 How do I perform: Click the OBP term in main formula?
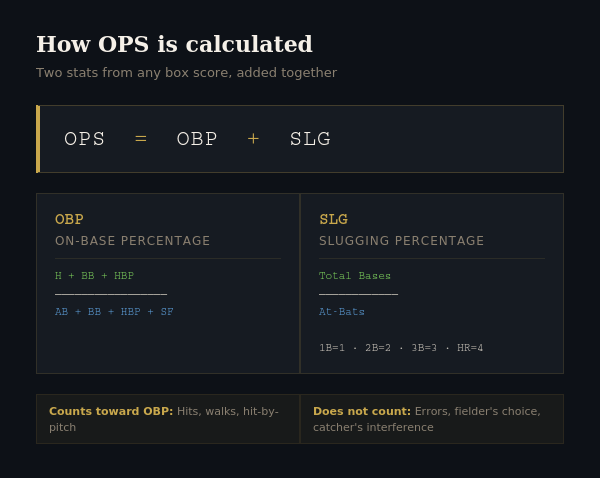197,139
